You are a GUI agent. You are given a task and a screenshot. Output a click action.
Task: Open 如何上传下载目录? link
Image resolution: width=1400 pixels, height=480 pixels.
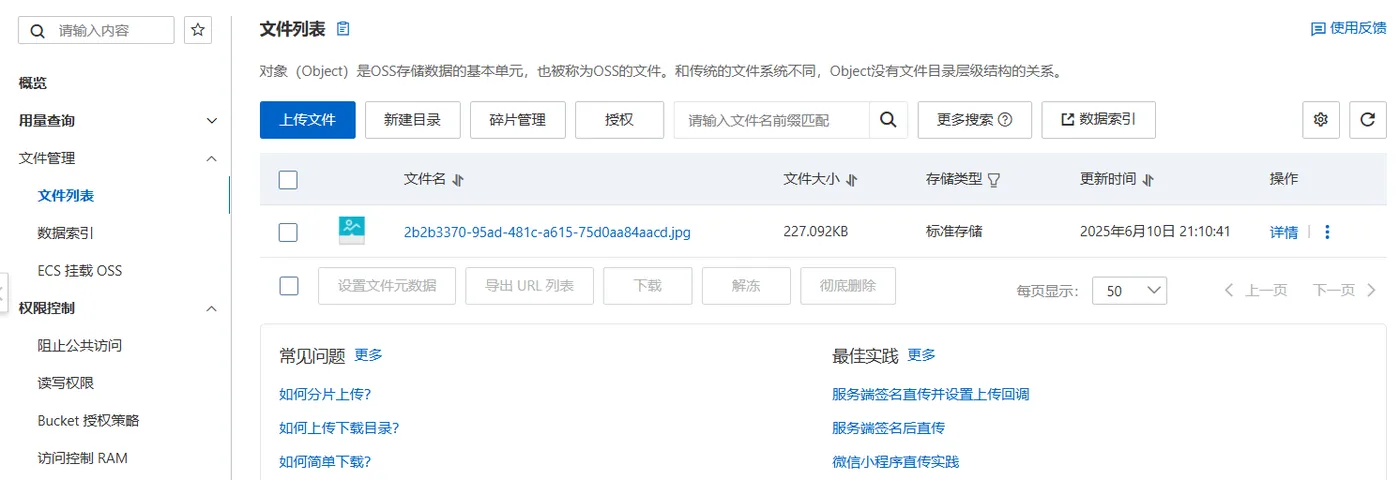point(339,428)
